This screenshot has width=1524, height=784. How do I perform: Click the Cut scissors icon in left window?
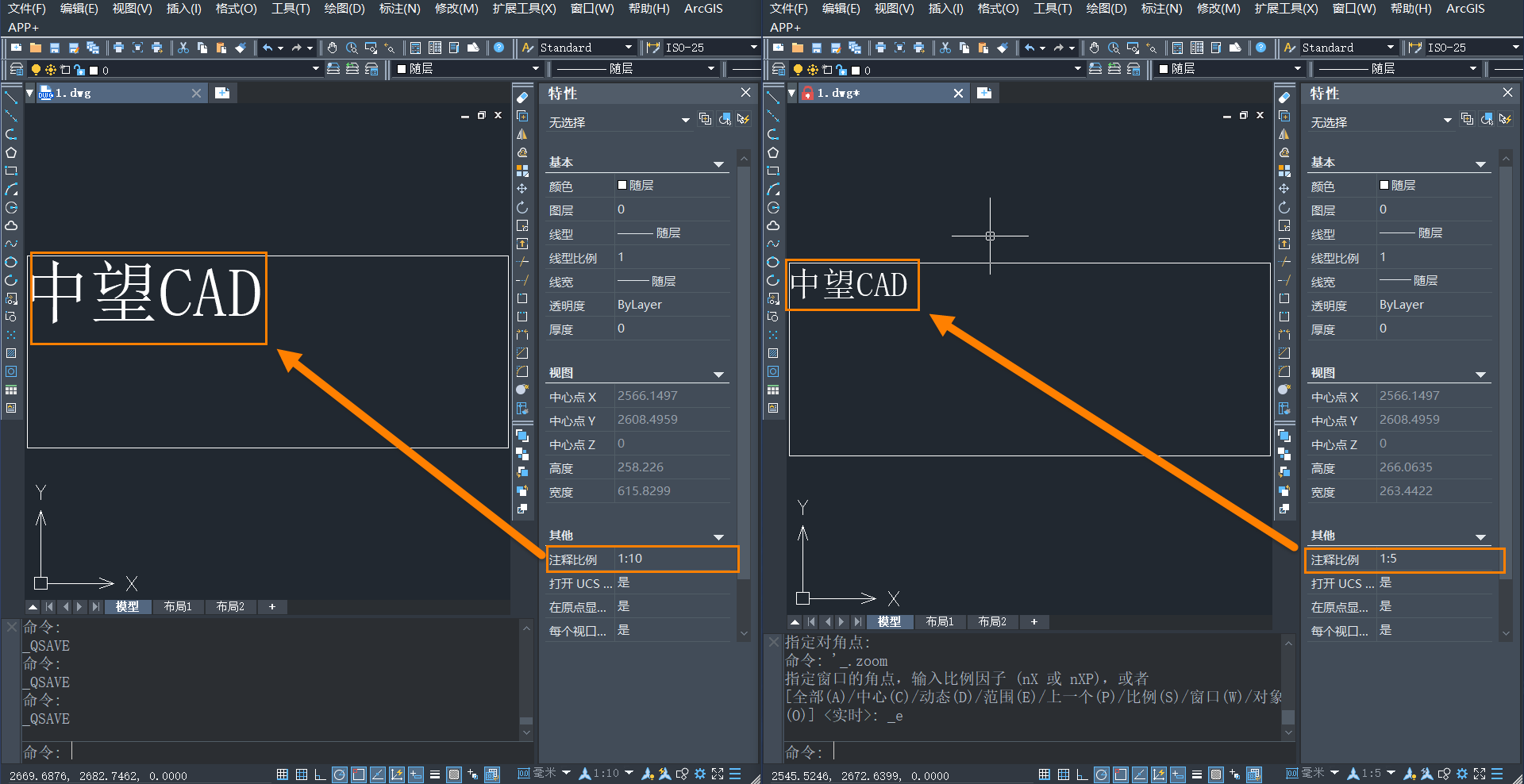click(x=183, y=48)
